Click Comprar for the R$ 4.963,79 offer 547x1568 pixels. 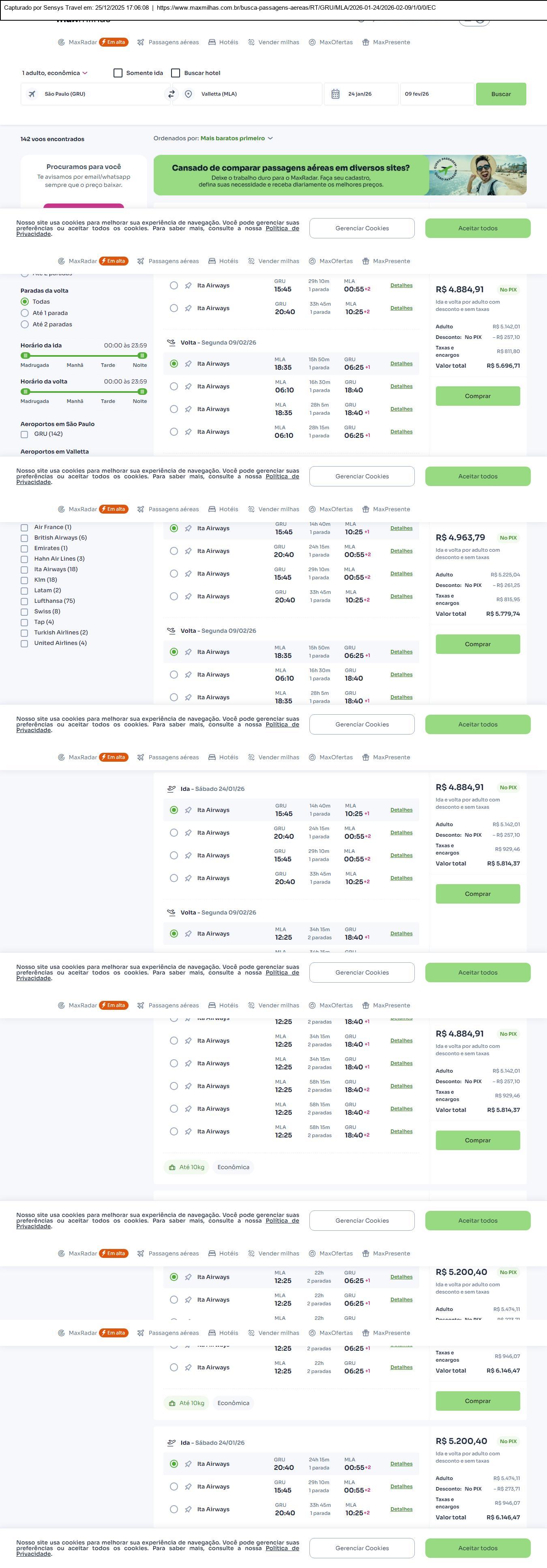(x=478, y=644)
